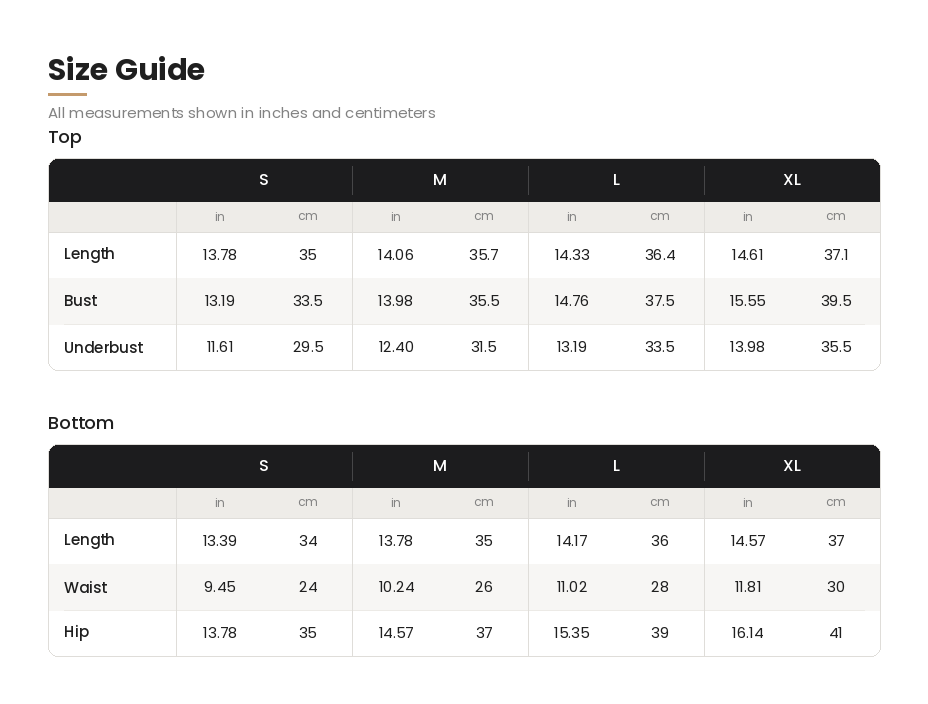The image size is (928, 704).
Task: Click the measurements subtitle text
Action: click(x=241, y=113)
